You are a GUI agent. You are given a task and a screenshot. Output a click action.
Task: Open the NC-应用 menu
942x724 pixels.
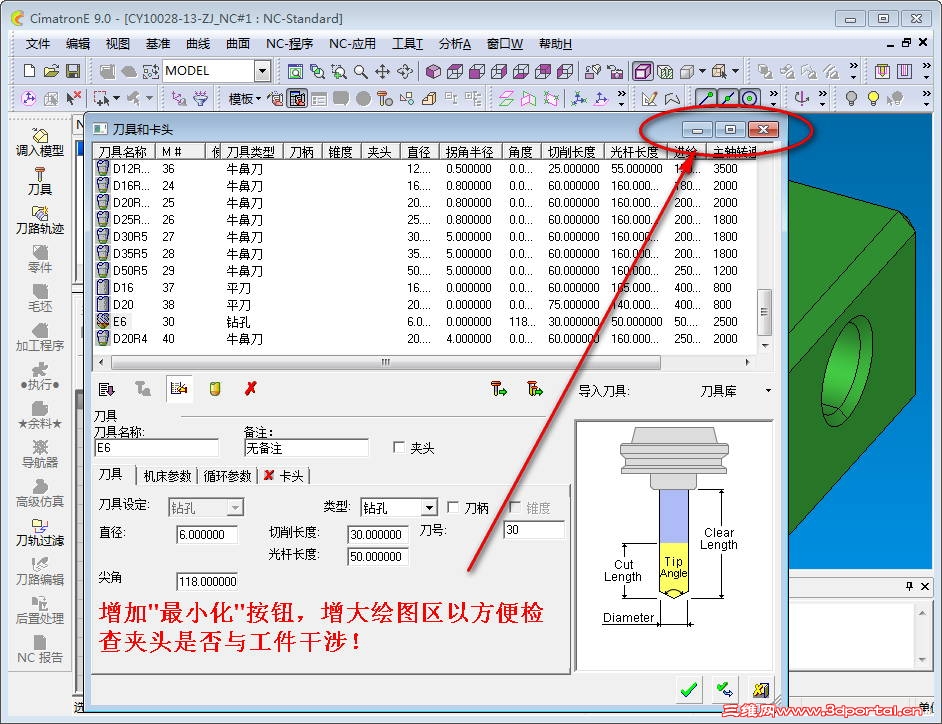click(352, 44)
